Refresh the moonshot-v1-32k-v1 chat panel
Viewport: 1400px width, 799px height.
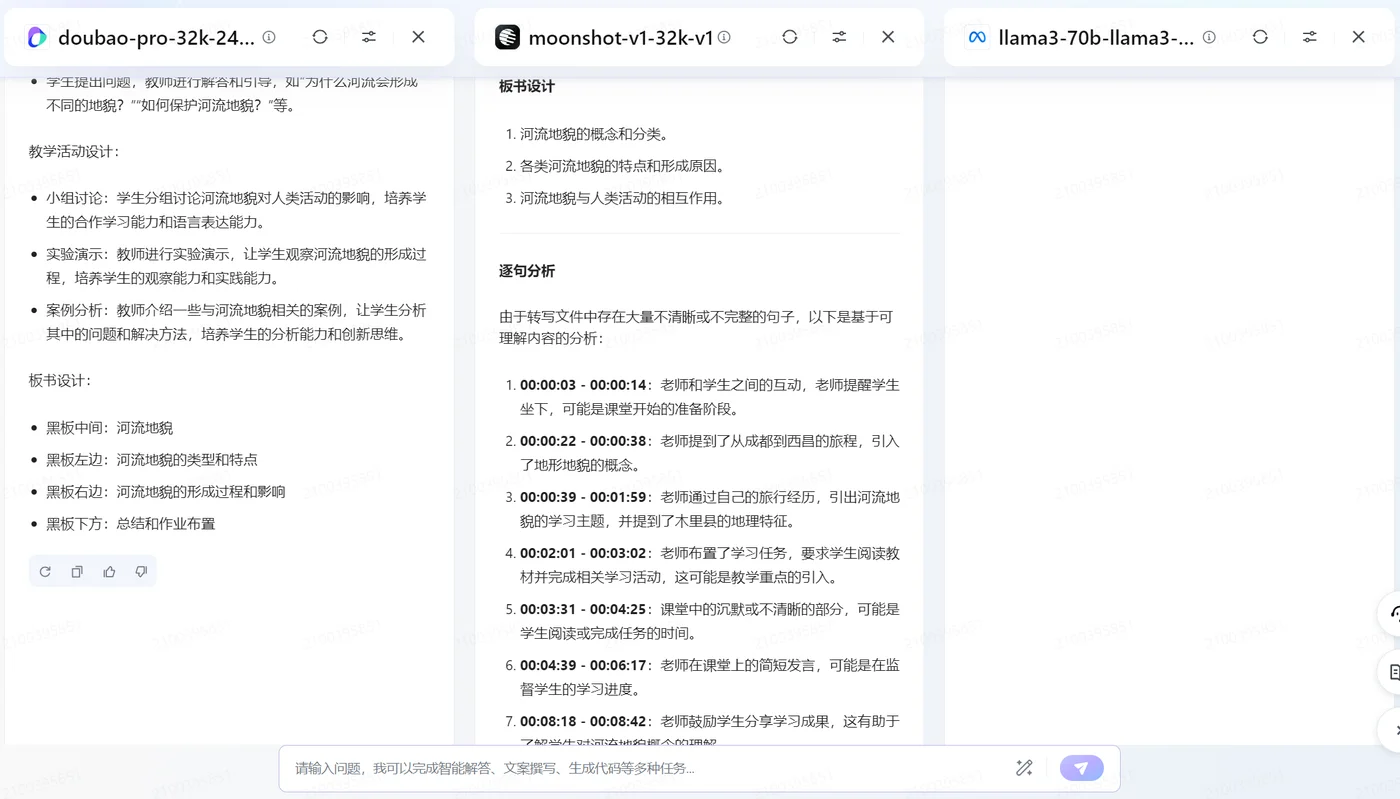790,37
